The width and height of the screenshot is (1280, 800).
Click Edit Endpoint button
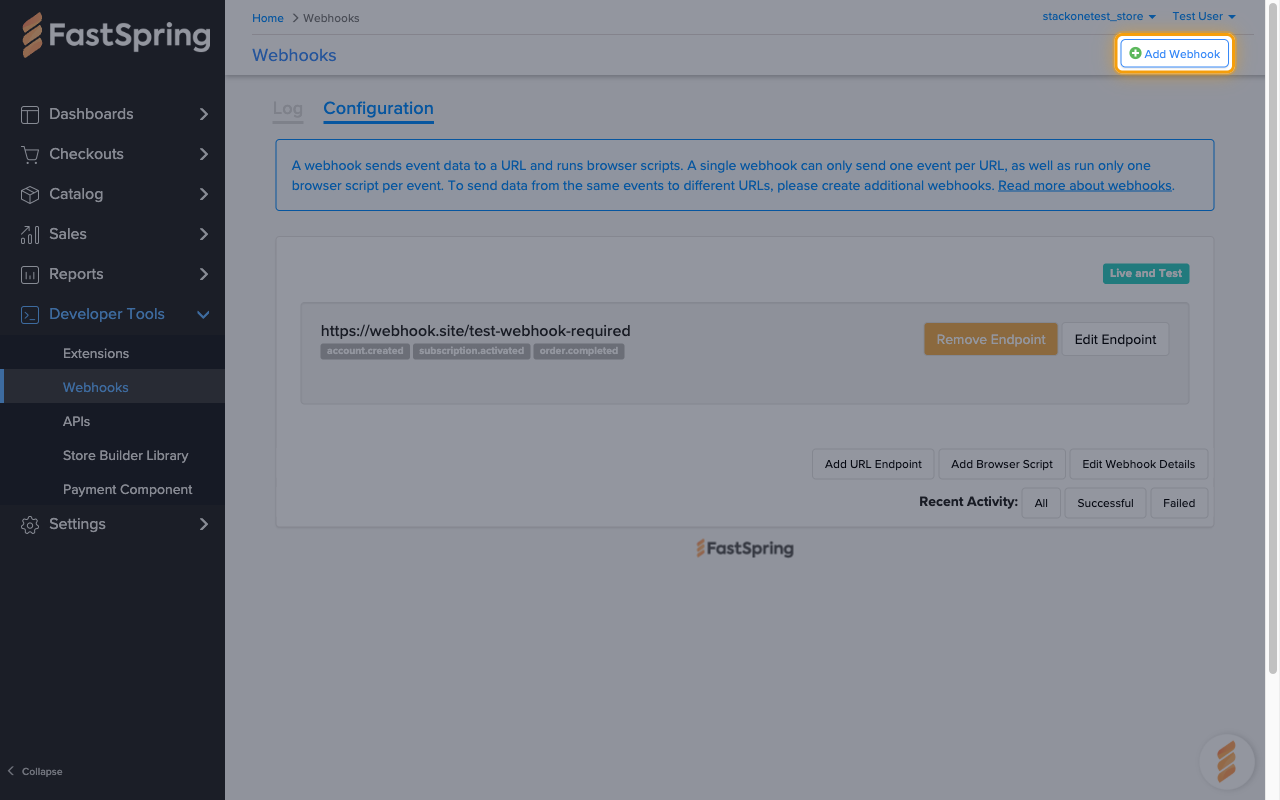1115,339
